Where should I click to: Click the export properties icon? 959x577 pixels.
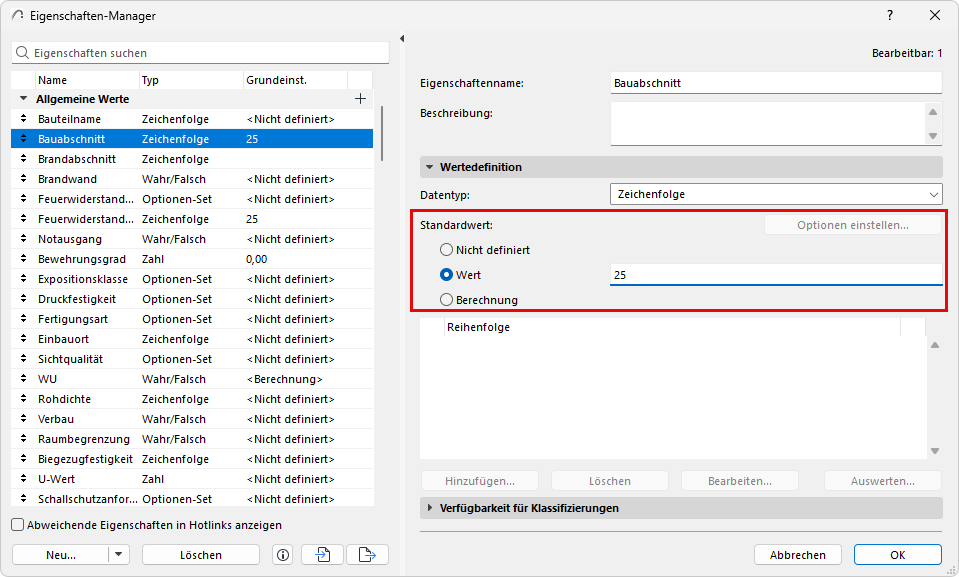click(367, 555)
